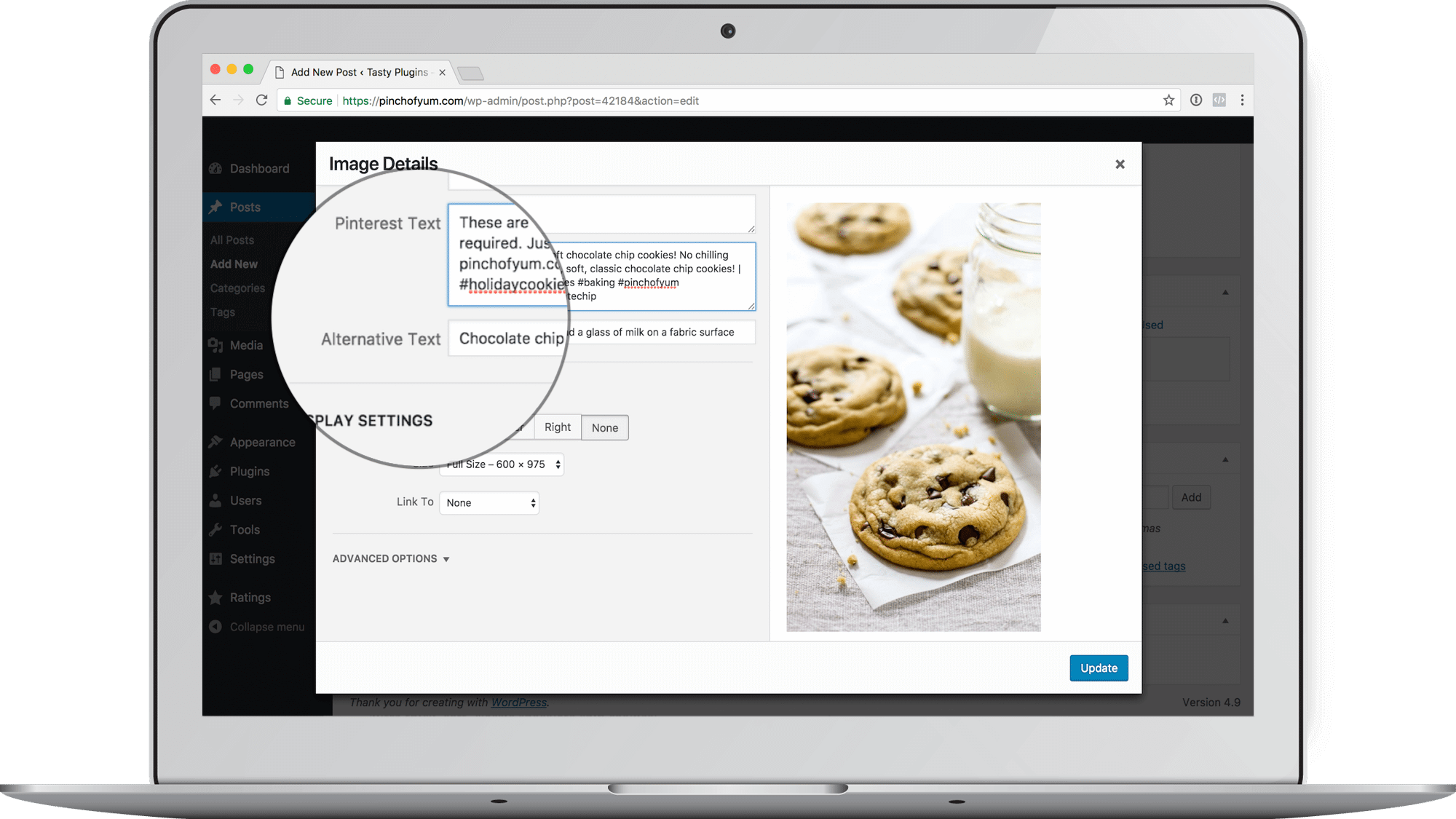The image size is (1456, 819).
Task: Click the Update button
Action: pos(1098,667)
